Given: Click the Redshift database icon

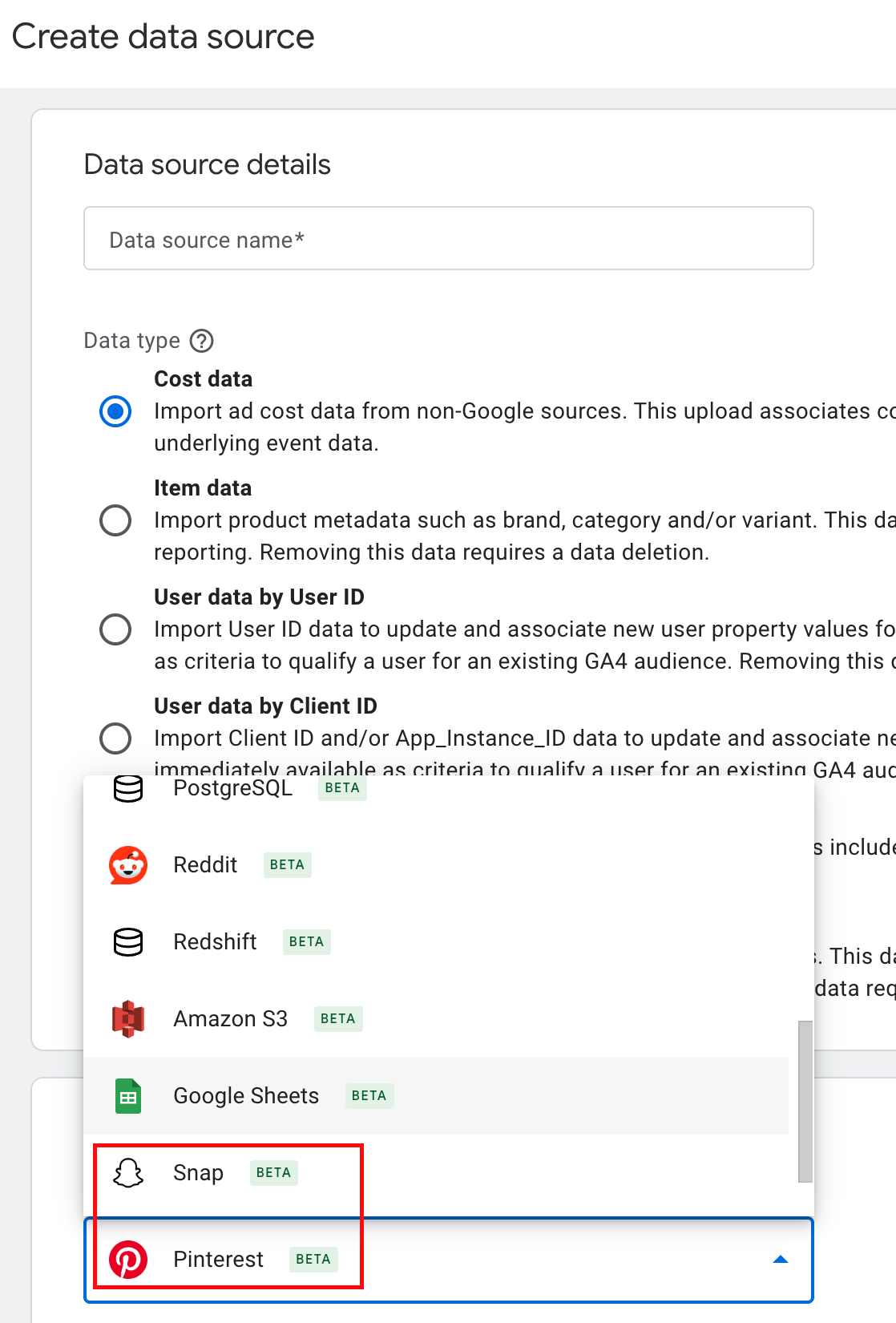Looking at the screenshot, I should coord(128,942).
